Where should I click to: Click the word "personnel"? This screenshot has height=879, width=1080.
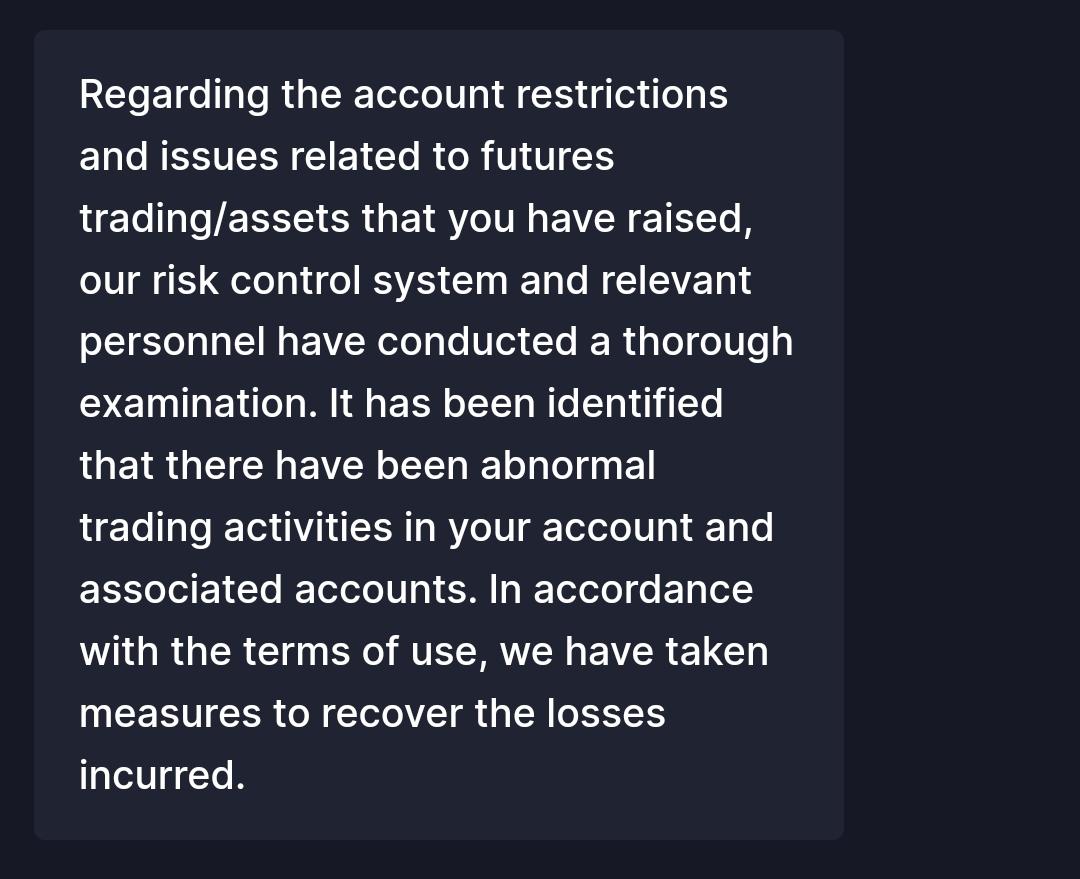[172, 343]
